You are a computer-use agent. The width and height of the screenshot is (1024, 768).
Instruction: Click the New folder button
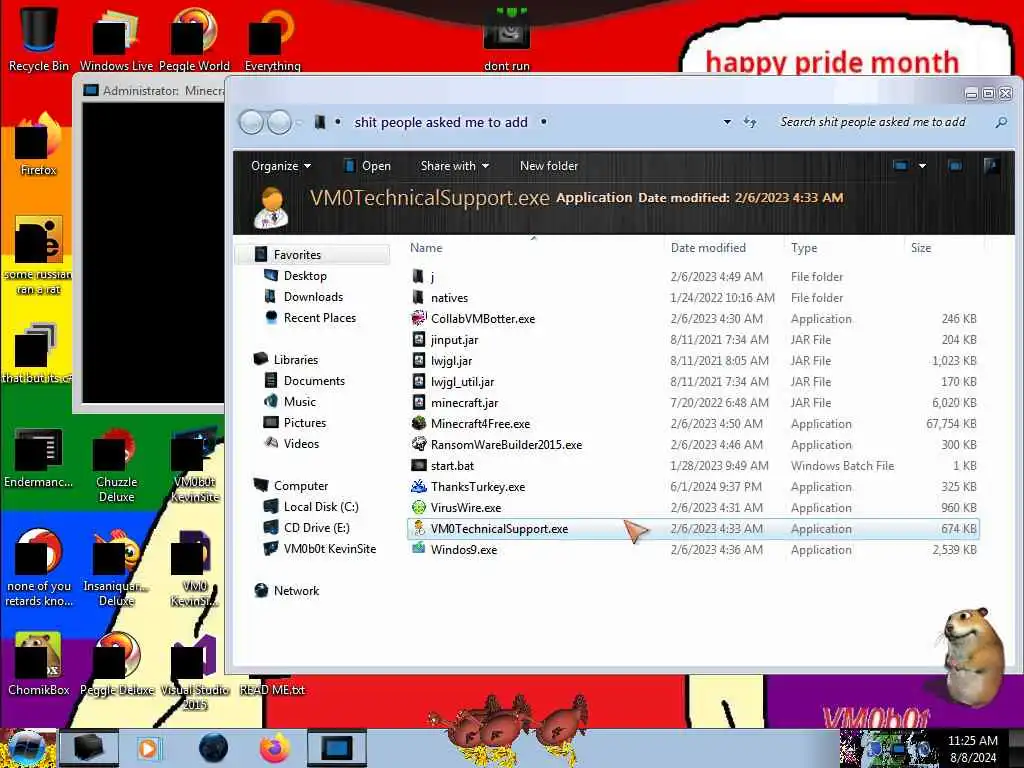(549, 166)
